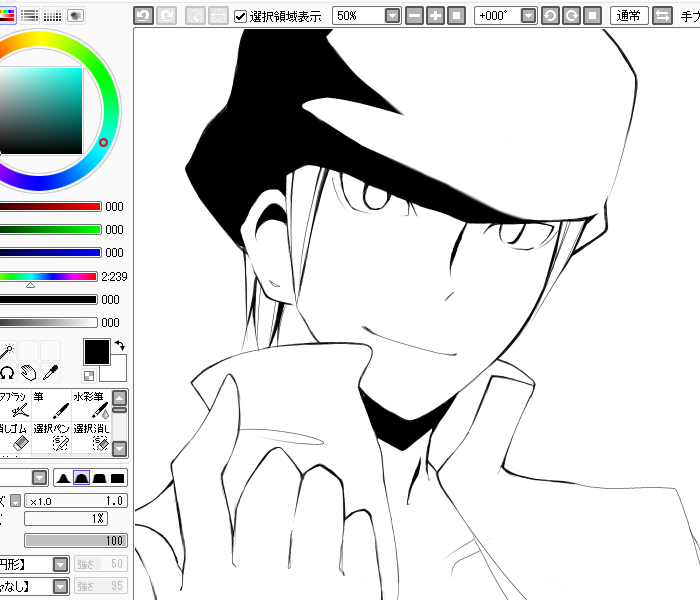The image size is (700, 600).
Task: Open the 円形 brush shape dropdown
Action: tap(60, 564)
